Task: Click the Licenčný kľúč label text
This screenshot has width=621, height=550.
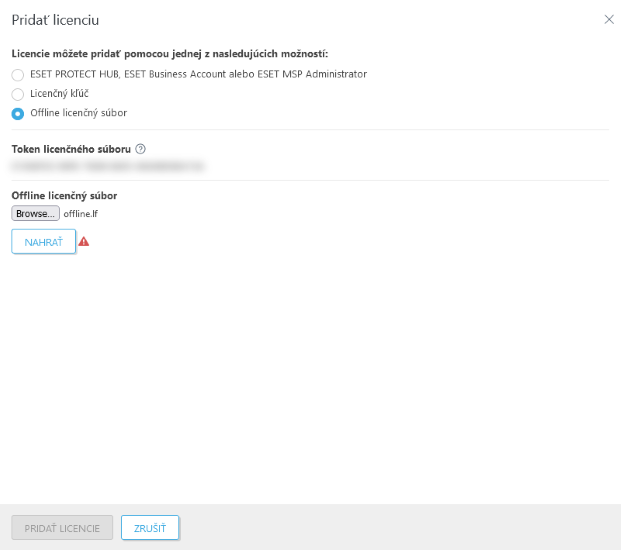Action: tap(59, 94)
